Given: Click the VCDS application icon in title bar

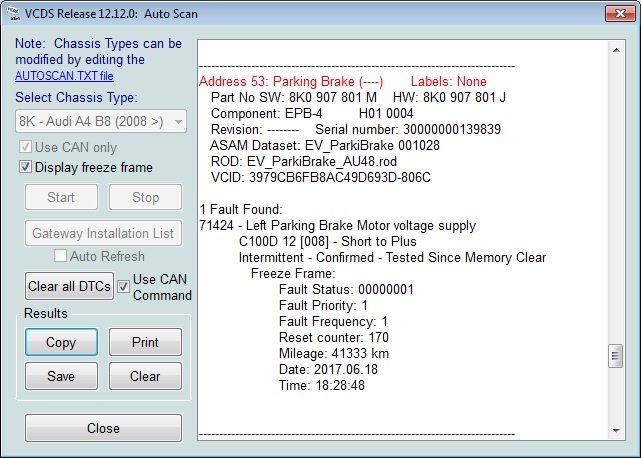Looking at the screenshot, I should pyautogui.click(x=13, y=13).
